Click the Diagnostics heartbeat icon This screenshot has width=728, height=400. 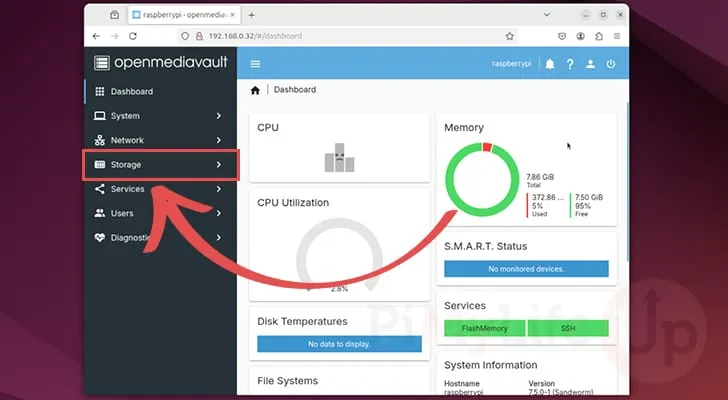pos(100,237)
